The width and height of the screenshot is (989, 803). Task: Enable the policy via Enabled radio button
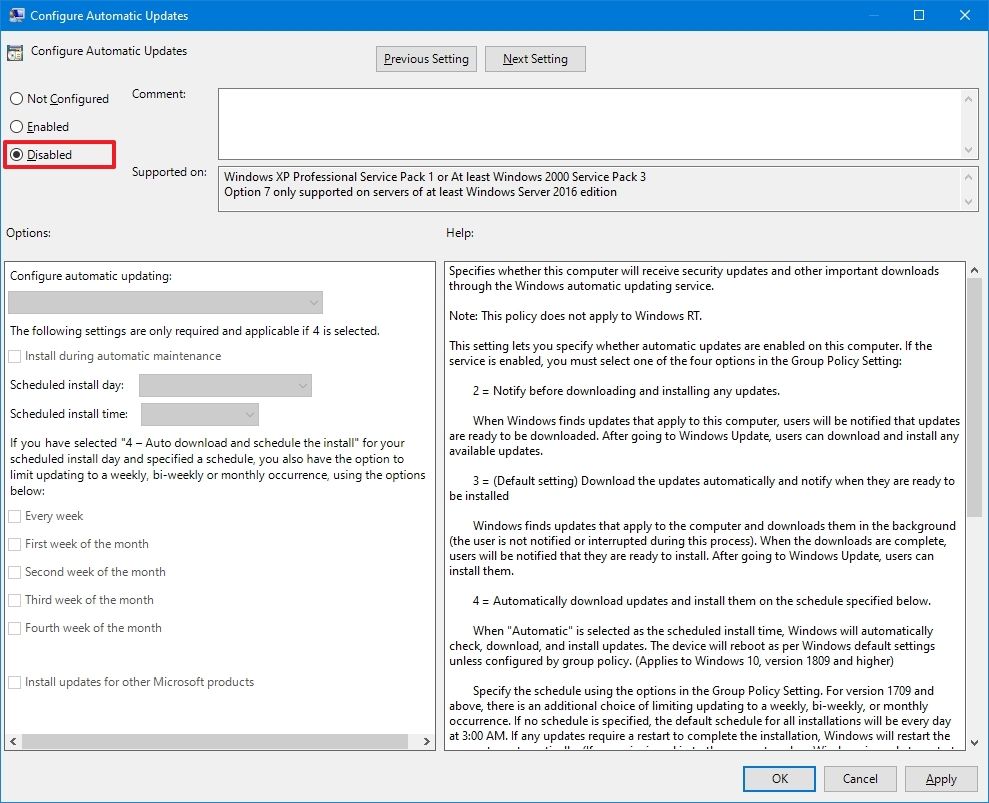tap(16, 126)
